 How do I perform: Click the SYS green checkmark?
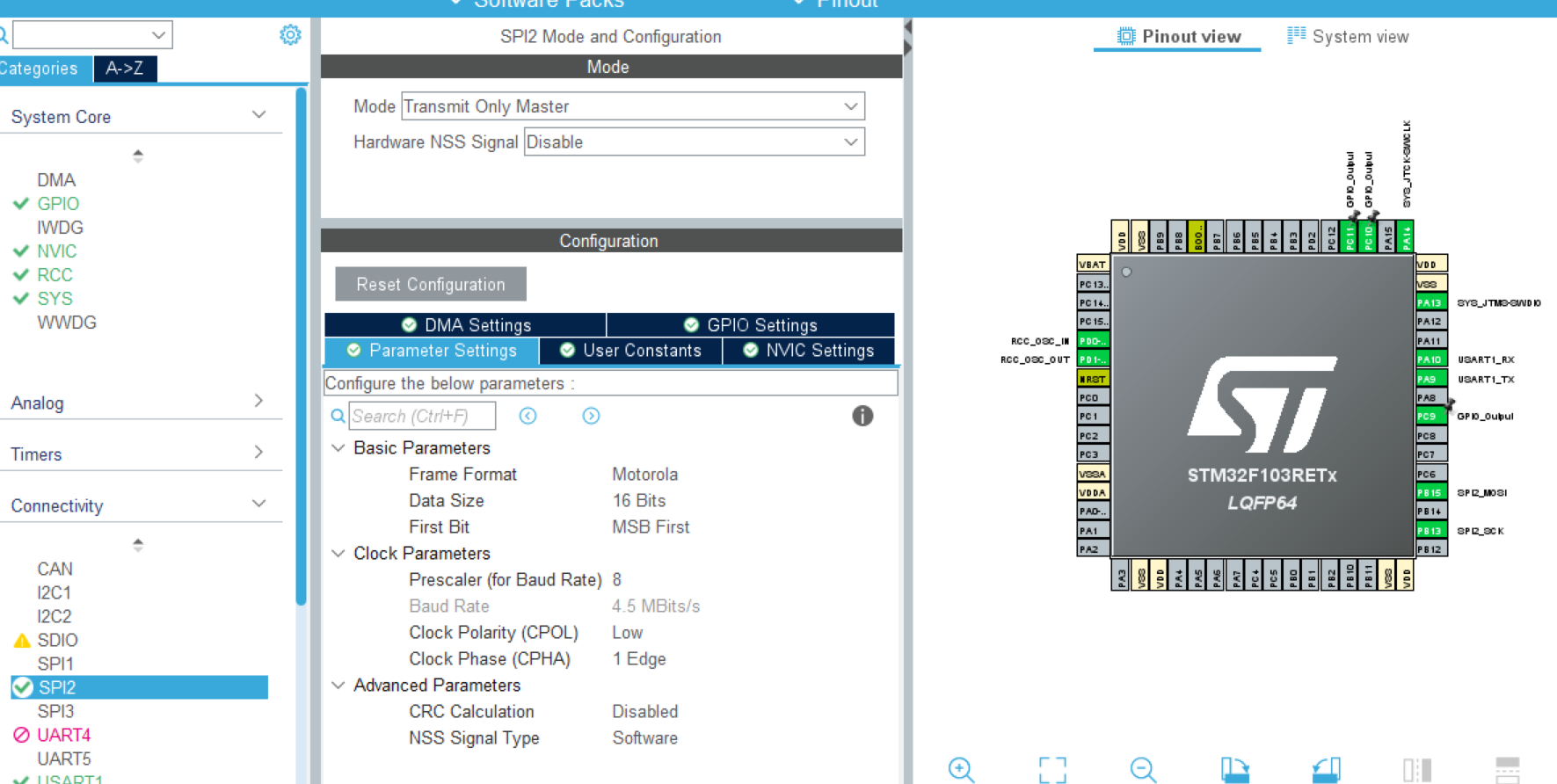click(22, 298)
